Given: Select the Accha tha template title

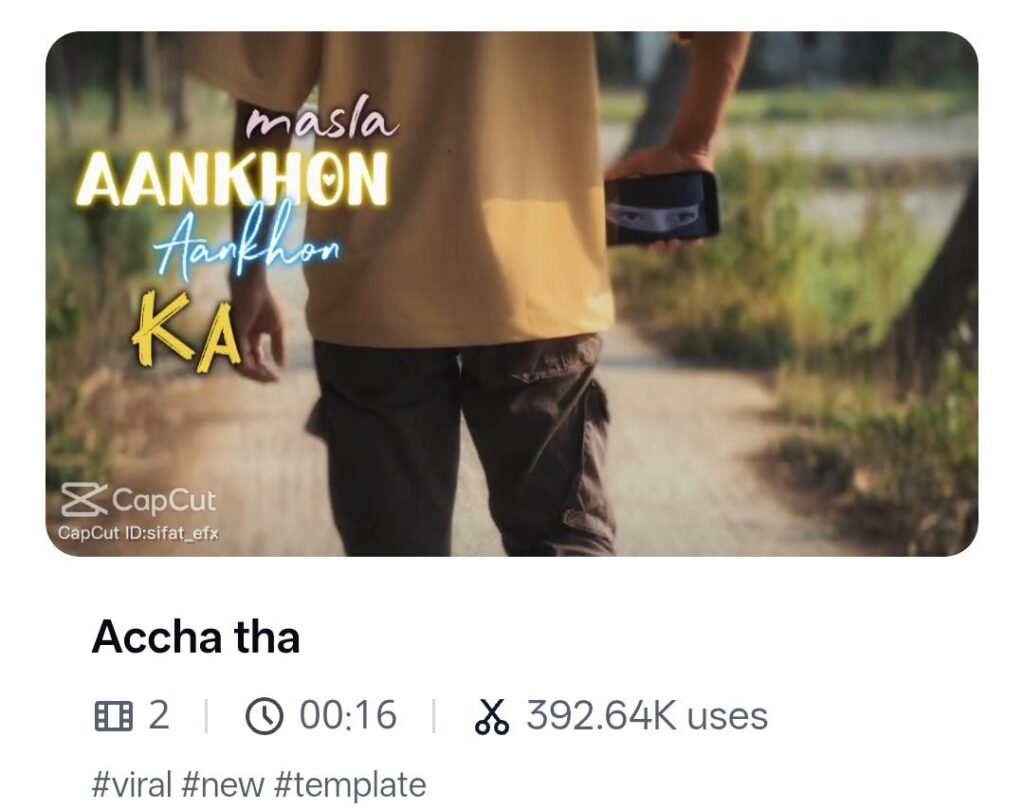Looking at the screenshot, I should pyautogui.click(x=196, y=637).
